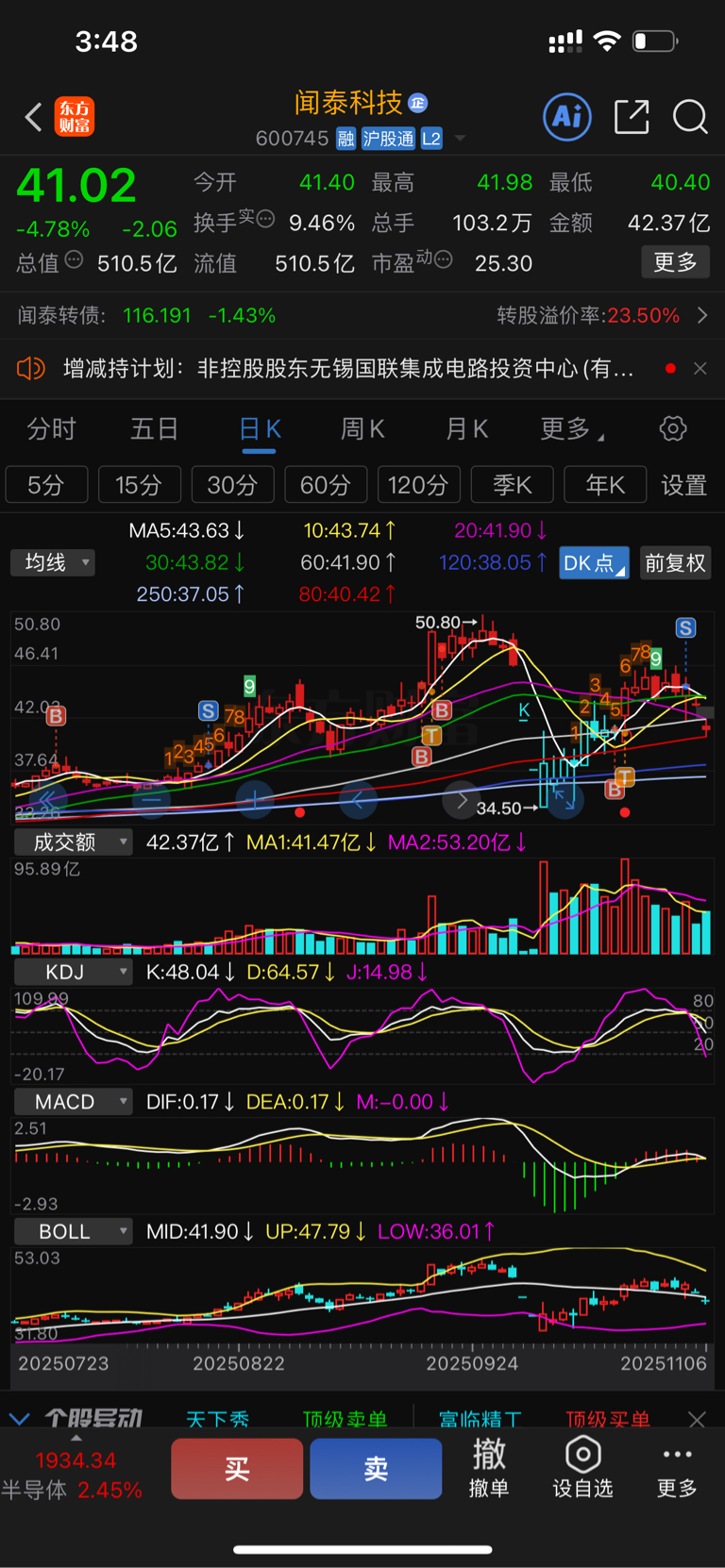Switch to the 月K tab
The width and height of the screenshot is (725, 1568).
pyautogui.click(x=466, y=429)
